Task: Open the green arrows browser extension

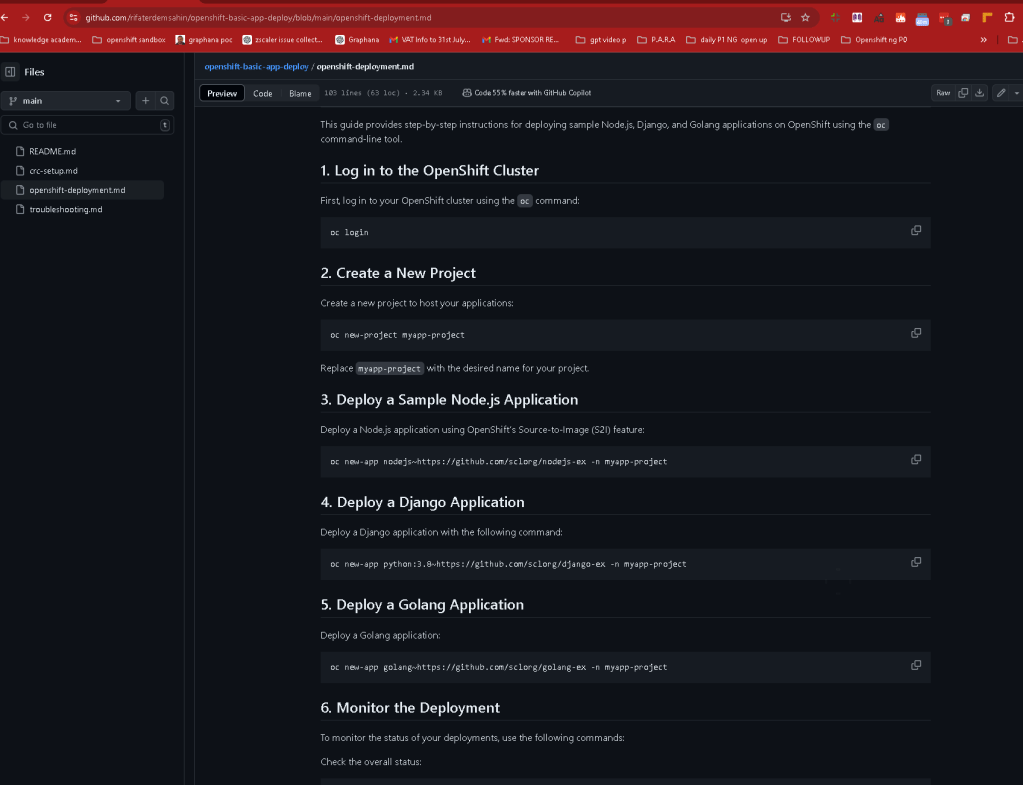Action: point(835,18)
